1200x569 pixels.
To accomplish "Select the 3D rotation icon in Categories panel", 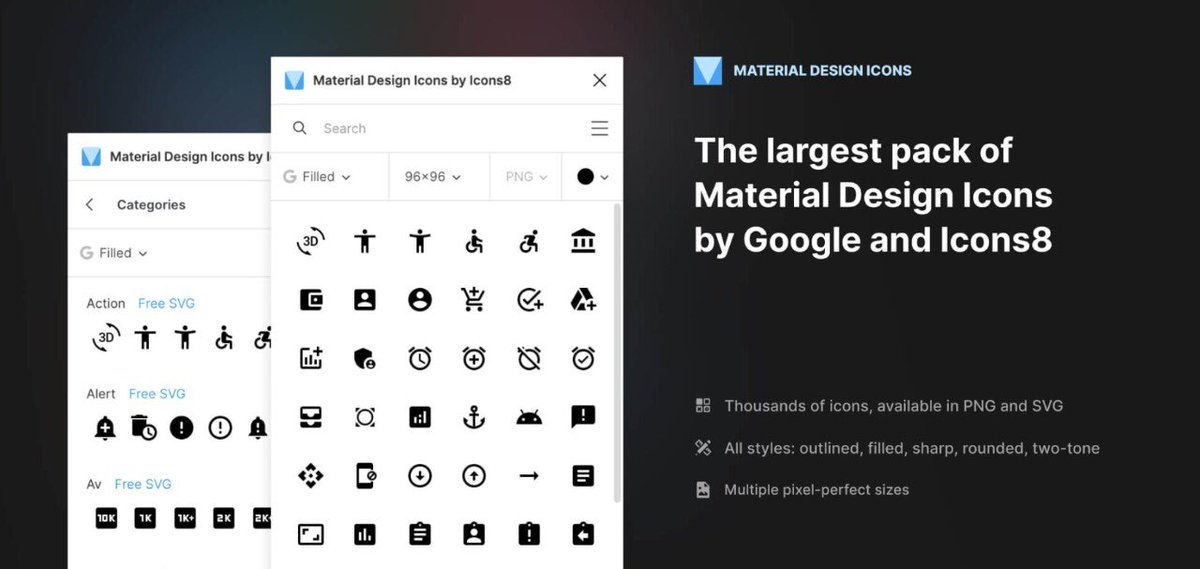I will 106,338.
